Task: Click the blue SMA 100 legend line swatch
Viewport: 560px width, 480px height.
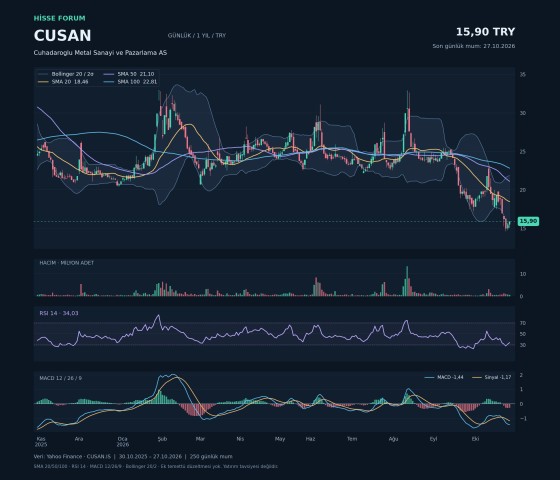Action: point(109,82)
